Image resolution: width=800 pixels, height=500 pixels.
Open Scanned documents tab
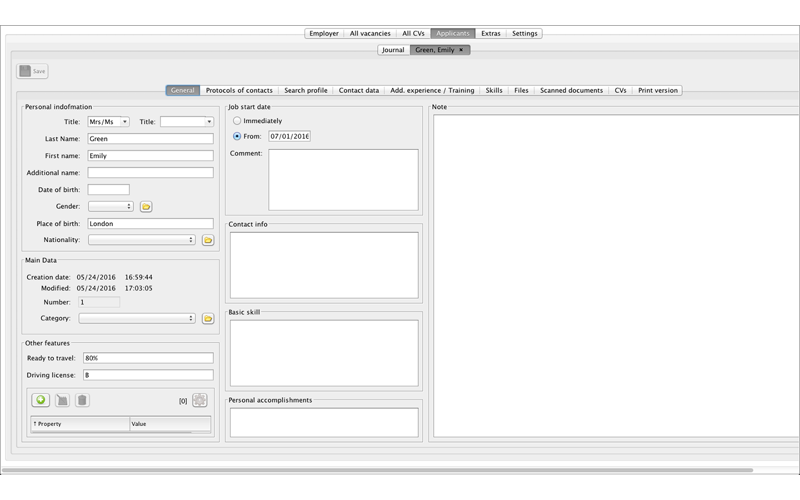(x=571, y=90)
